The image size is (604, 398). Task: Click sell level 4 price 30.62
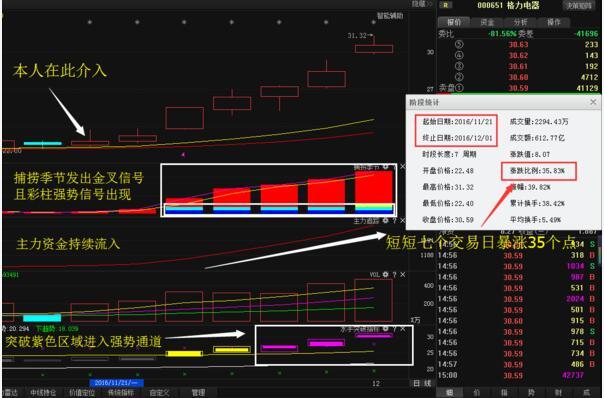coord(518,55)
